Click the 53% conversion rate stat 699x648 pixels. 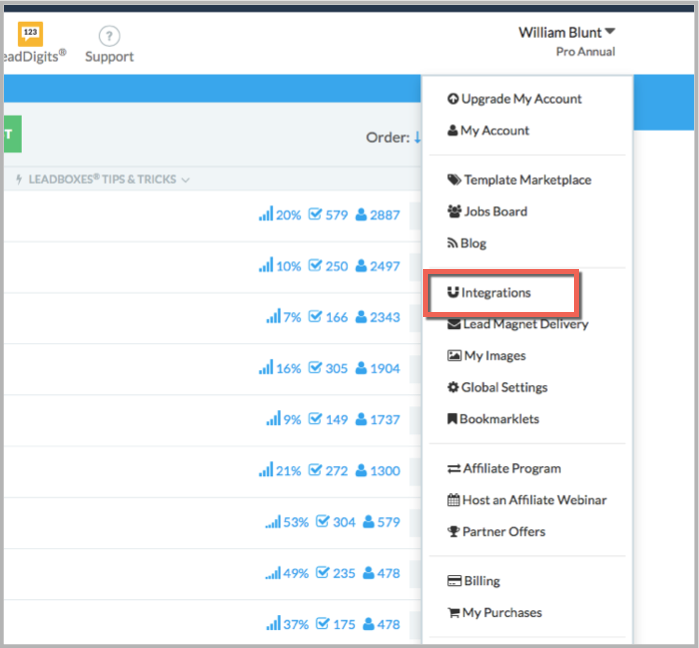point(287,522)
